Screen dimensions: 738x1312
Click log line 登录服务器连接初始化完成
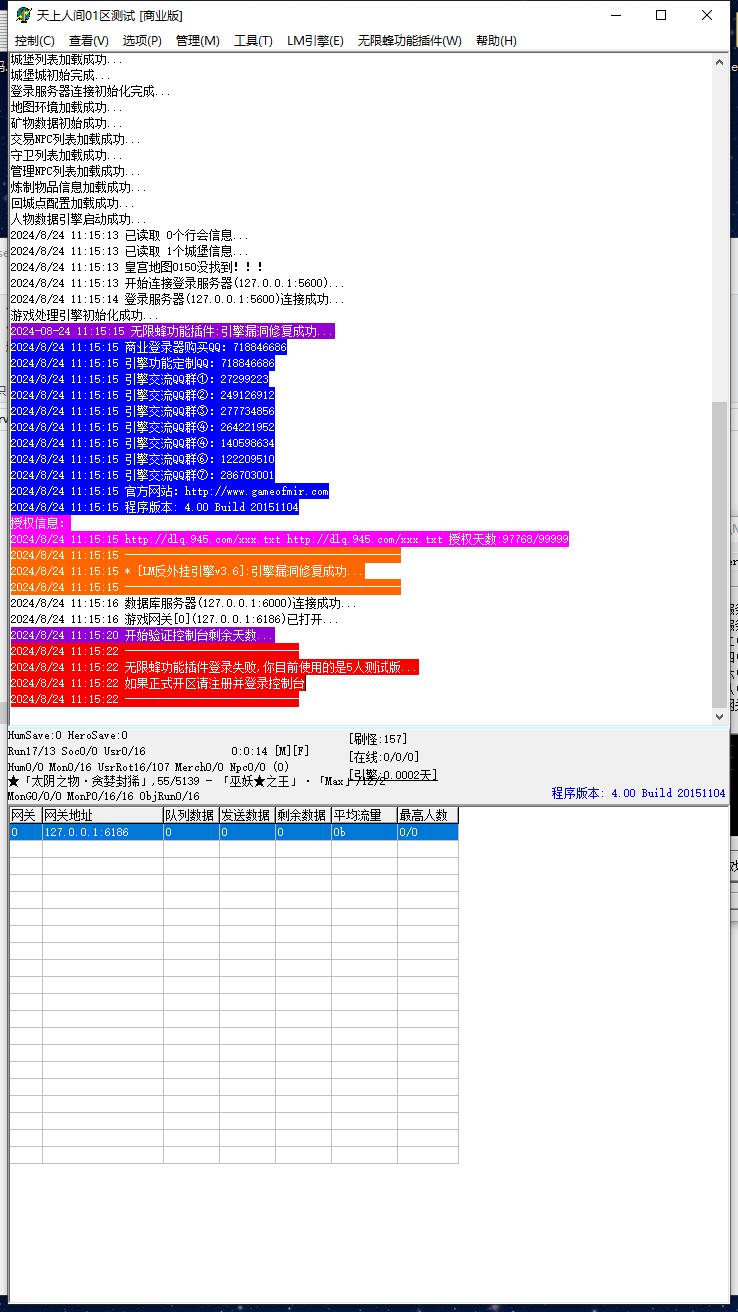(x=90, y=91)
